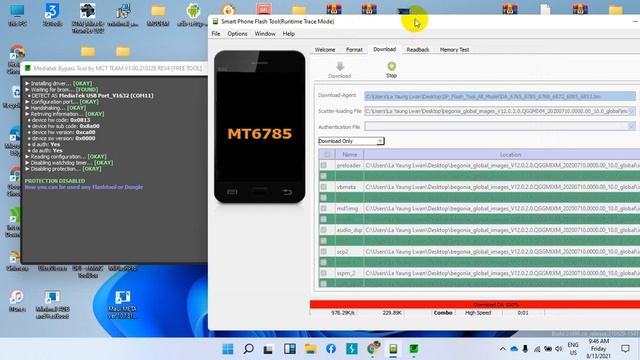Open the notification center icon

625,349
